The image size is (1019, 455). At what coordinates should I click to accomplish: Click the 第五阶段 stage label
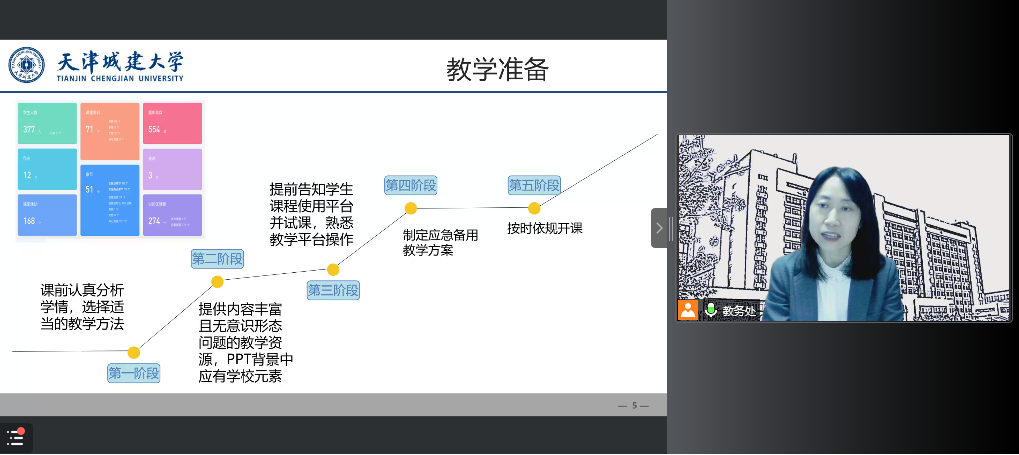534,185
